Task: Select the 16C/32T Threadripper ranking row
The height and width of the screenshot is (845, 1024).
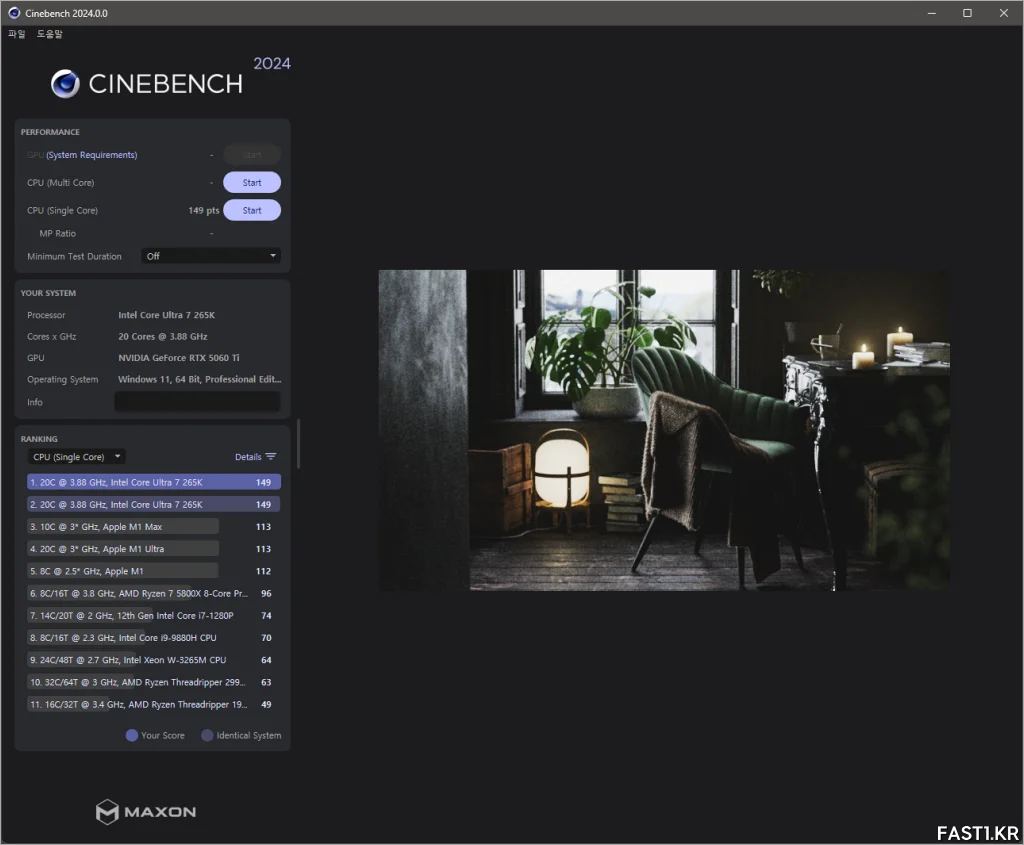Action: pos(154,704)
